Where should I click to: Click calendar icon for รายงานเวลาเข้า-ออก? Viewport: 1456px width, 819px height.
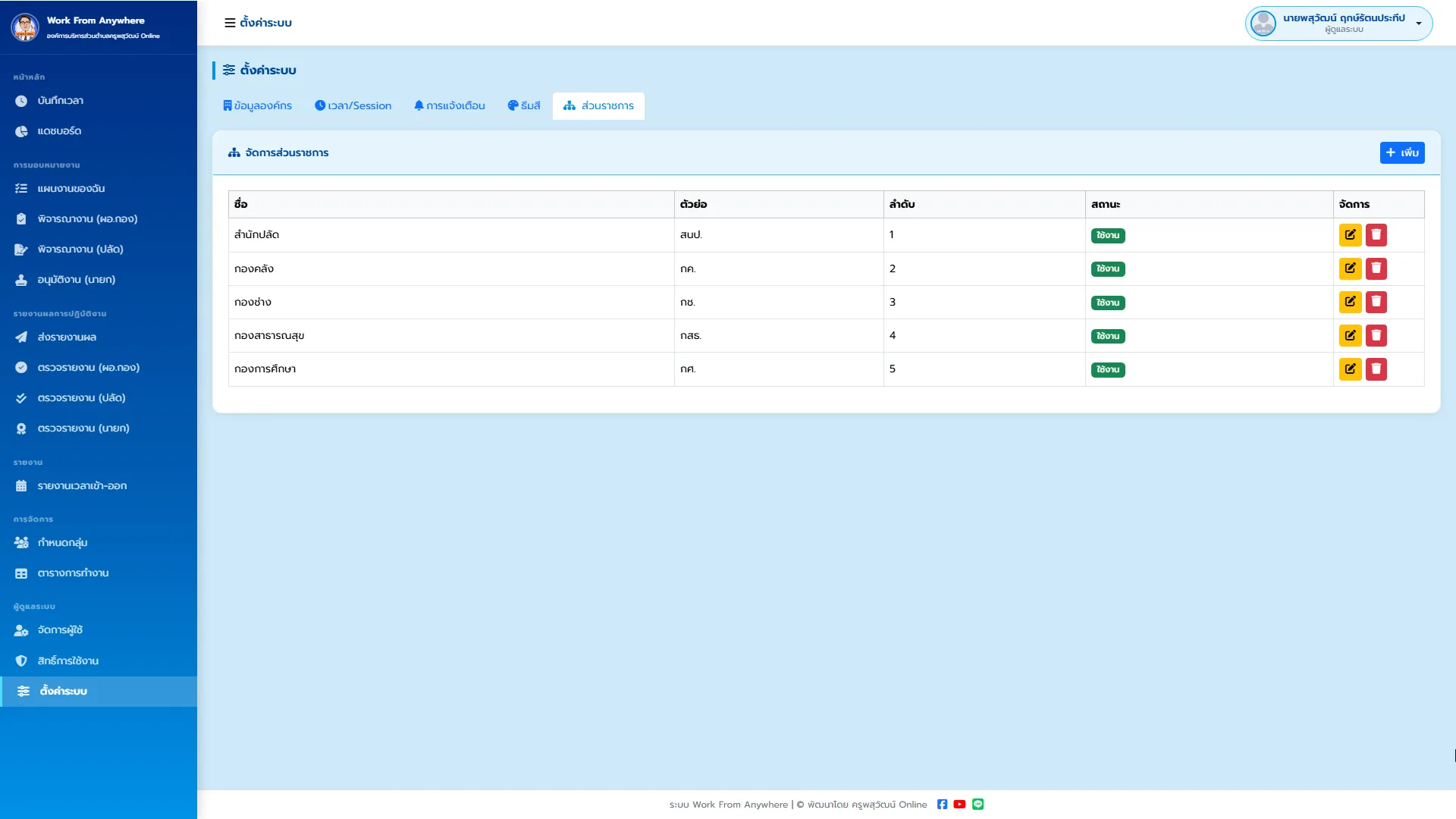21,486
